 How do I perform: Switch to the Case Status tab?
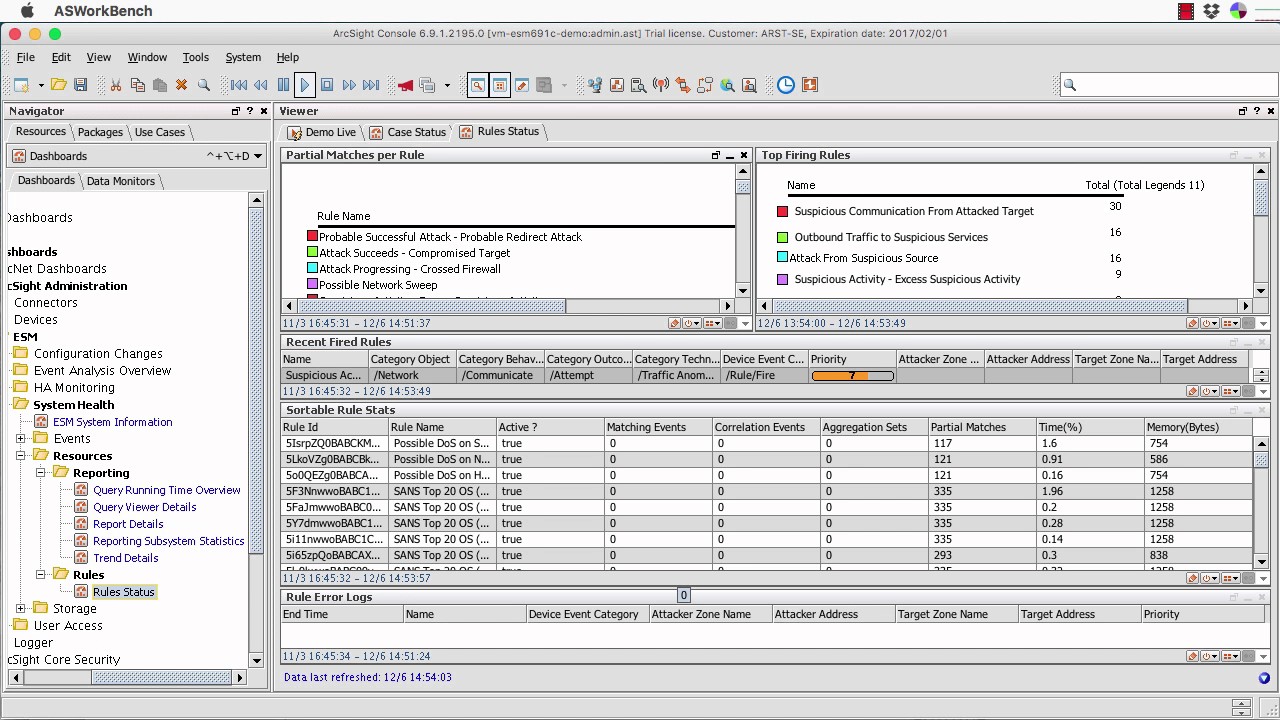click(x=407, y=132)
